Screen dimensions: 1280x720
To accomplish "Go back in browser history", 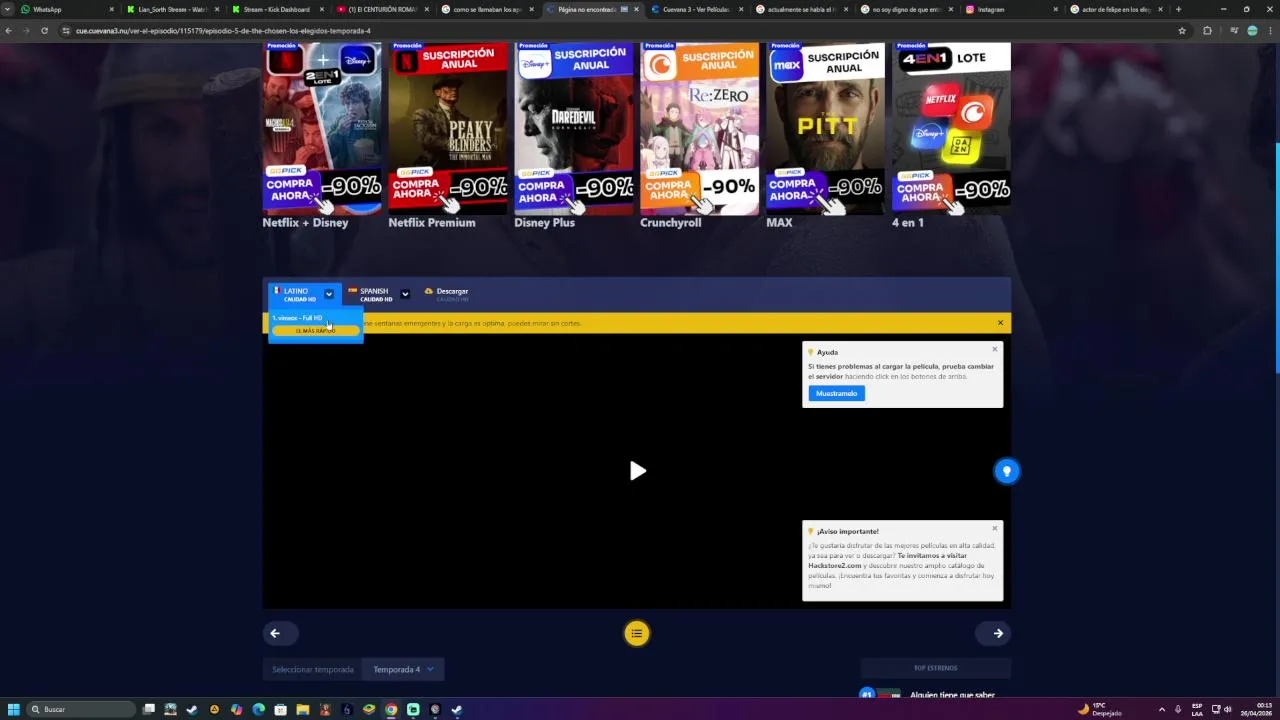I will [x=9, y=31].
